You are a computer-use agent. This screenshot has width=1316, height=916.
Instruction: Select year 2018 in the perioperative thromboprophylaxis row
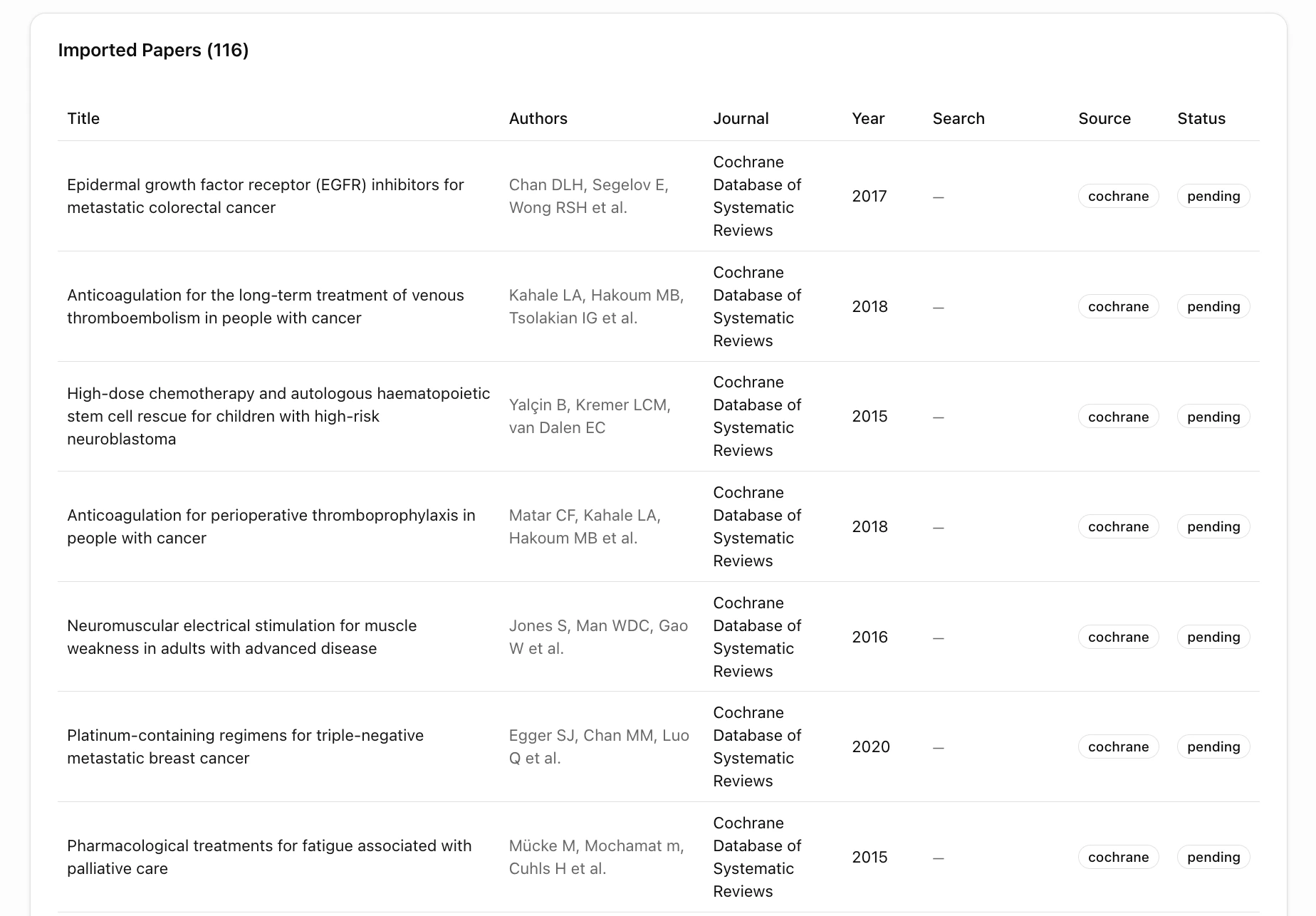(870, 526)
